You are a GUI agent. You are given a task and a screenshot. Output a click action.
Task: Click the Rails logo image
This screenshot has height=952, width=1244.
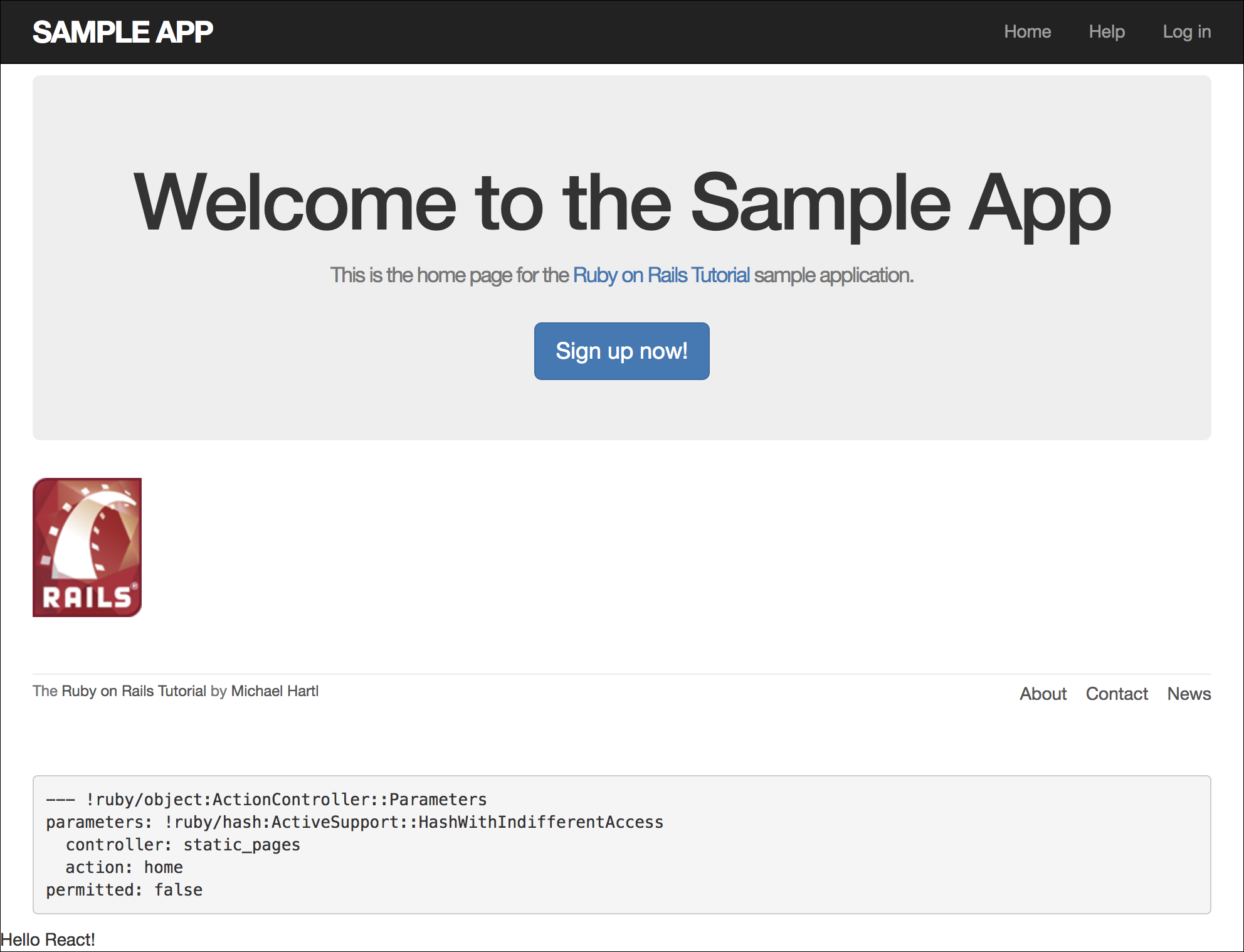(x=88, y=547)
